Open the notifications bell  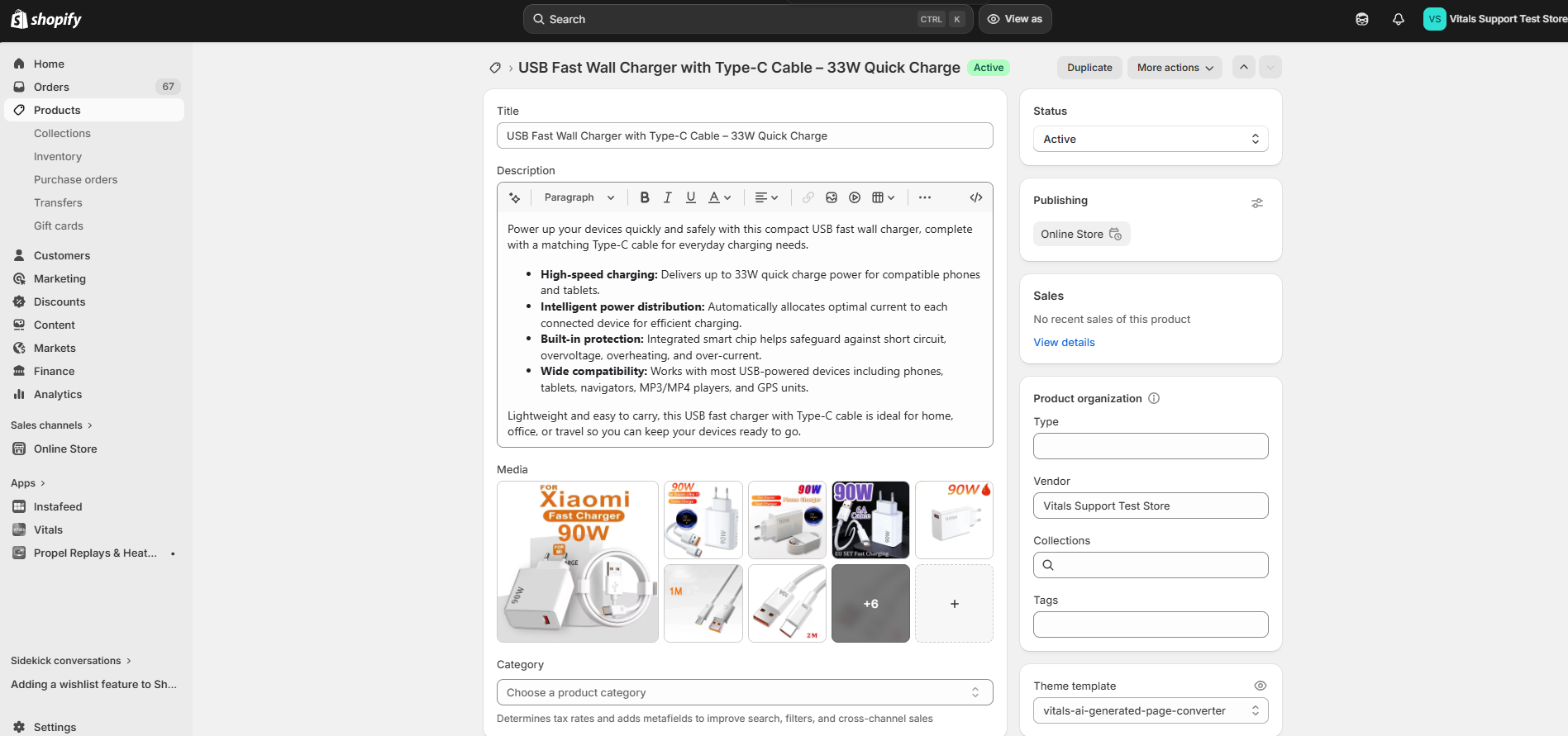point(1399,19)
